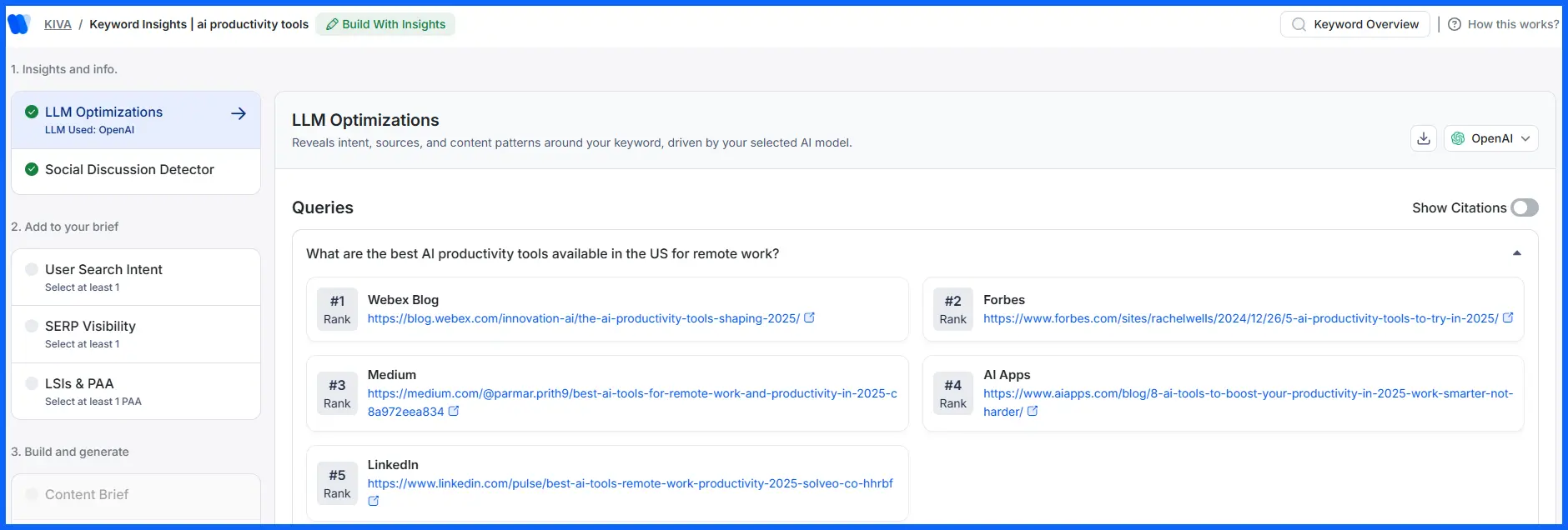
Task: Collapse the remote work query accordion
Action: pyautogui.click(x=1517, y=253)
